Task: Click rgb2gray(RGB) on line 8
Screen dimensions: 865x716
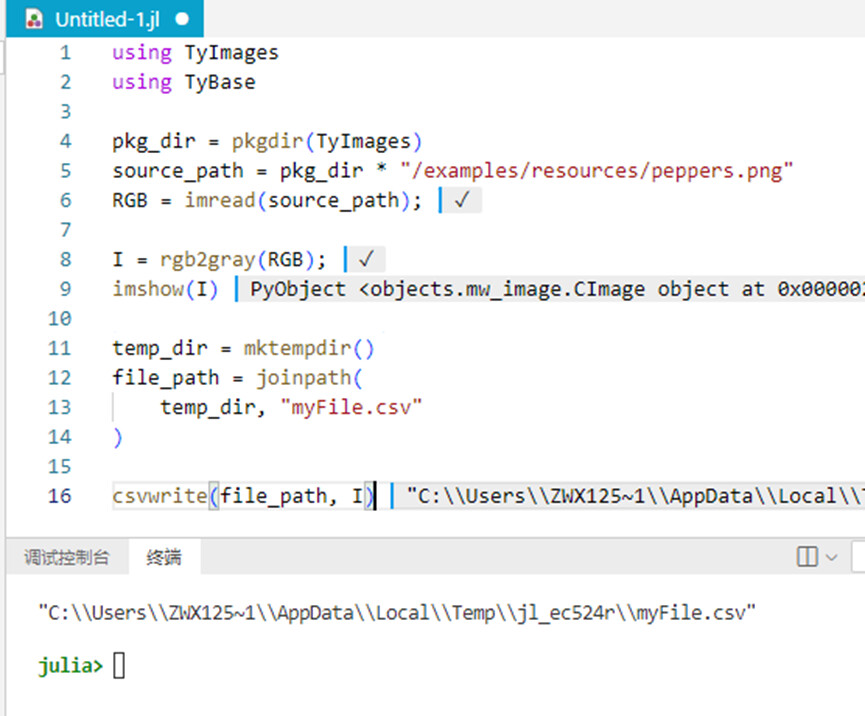Action: point(237,259)
